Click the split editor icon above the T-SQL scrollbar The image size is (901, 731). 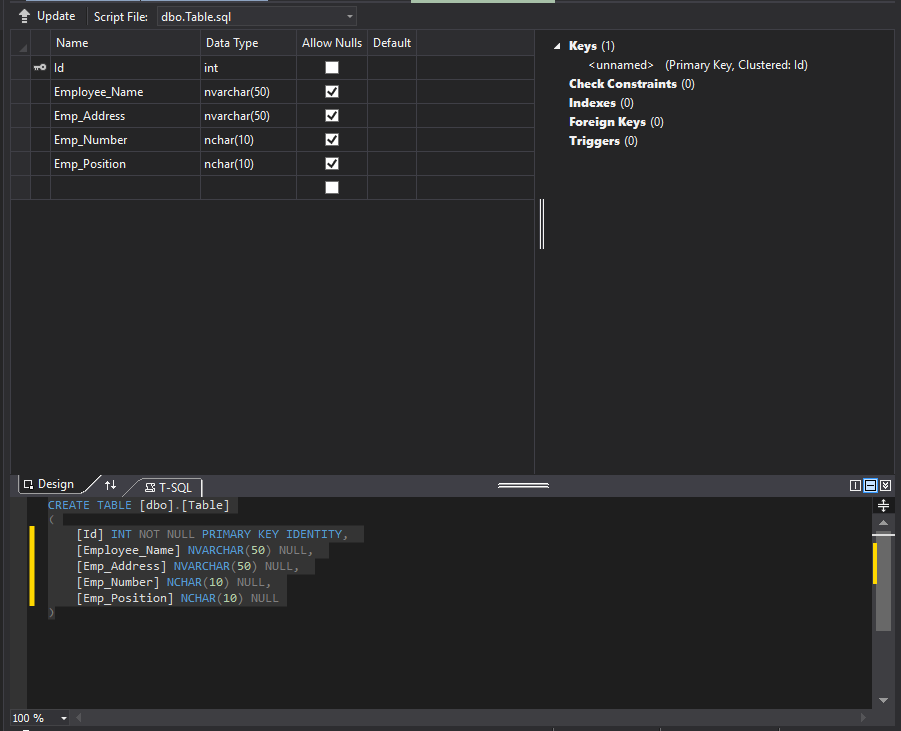click(x=883, y=505)
